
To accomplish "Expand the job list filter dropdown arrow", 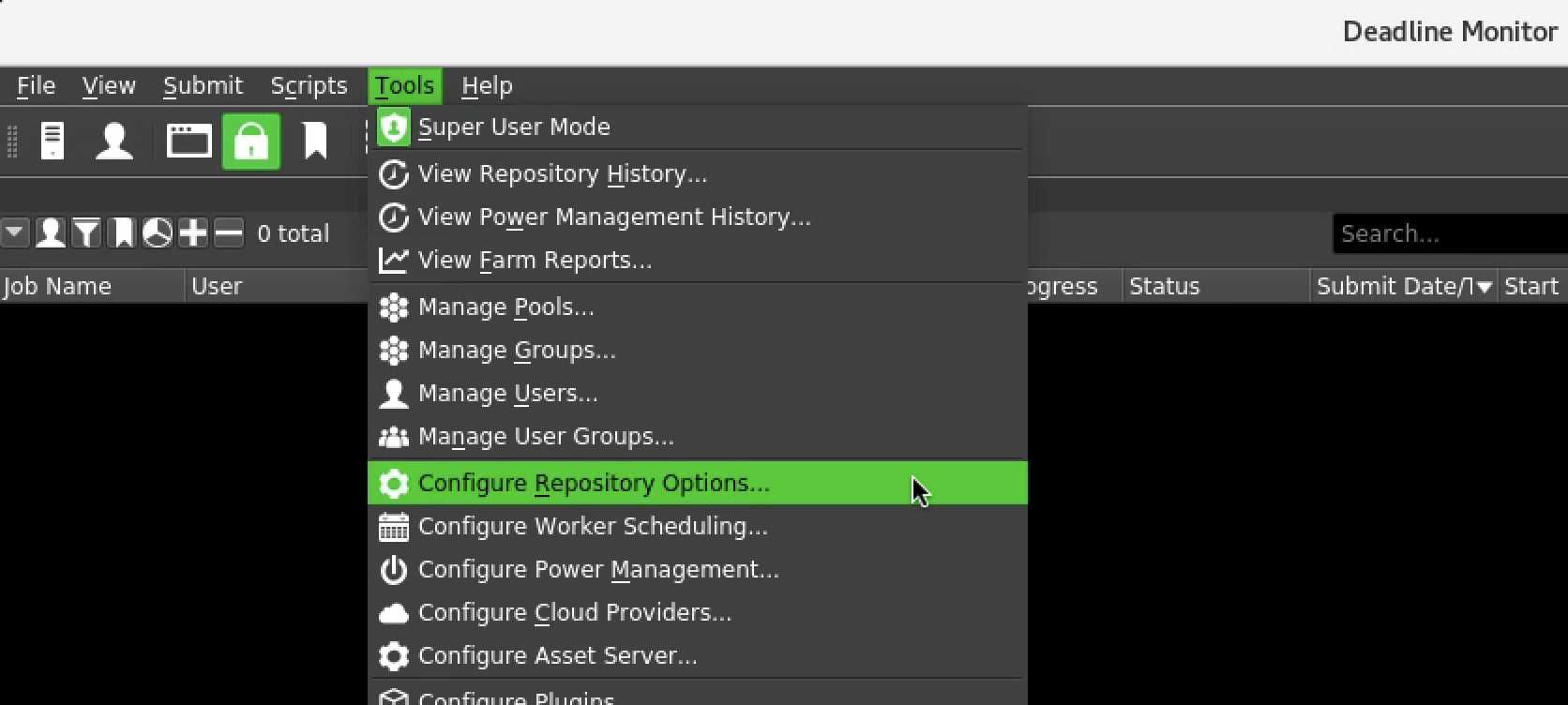I will click(x=14, y=232).
